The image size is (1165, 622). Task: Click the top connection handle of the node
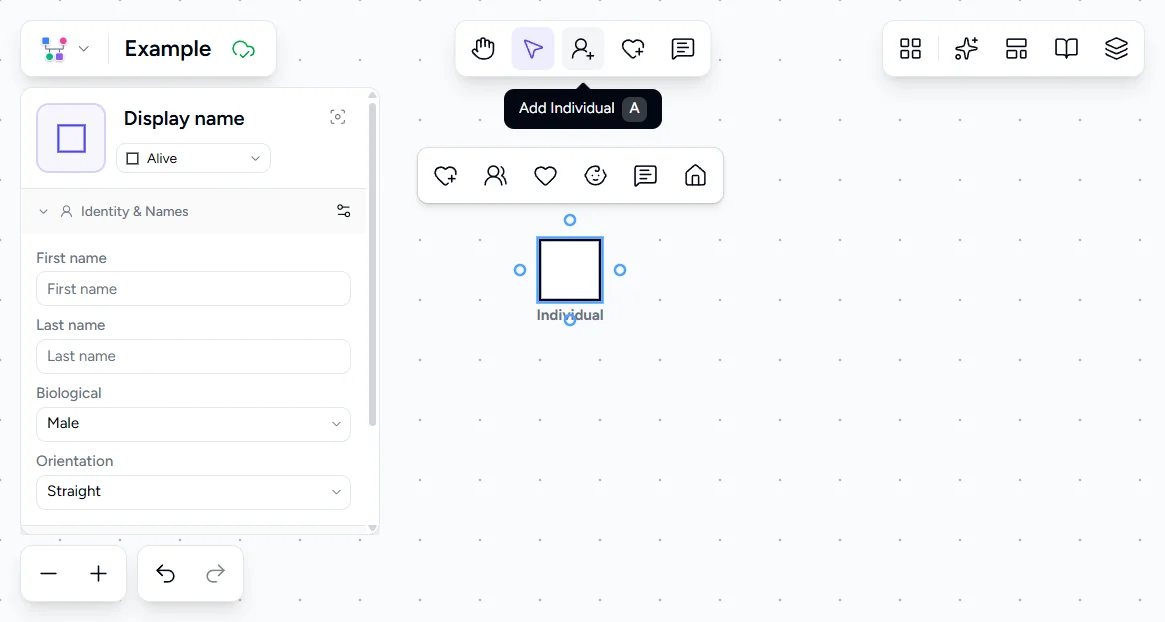pos(570,220)
